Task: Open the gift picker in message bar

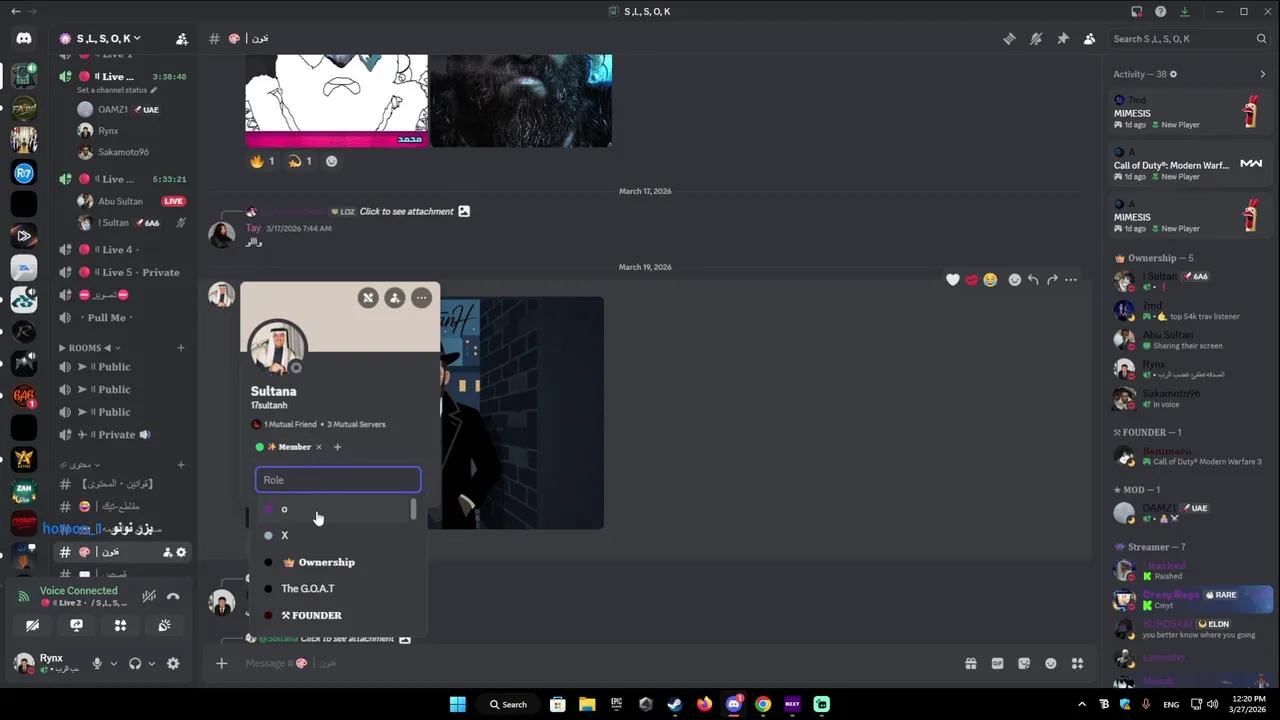Action: tap(970, 663)
